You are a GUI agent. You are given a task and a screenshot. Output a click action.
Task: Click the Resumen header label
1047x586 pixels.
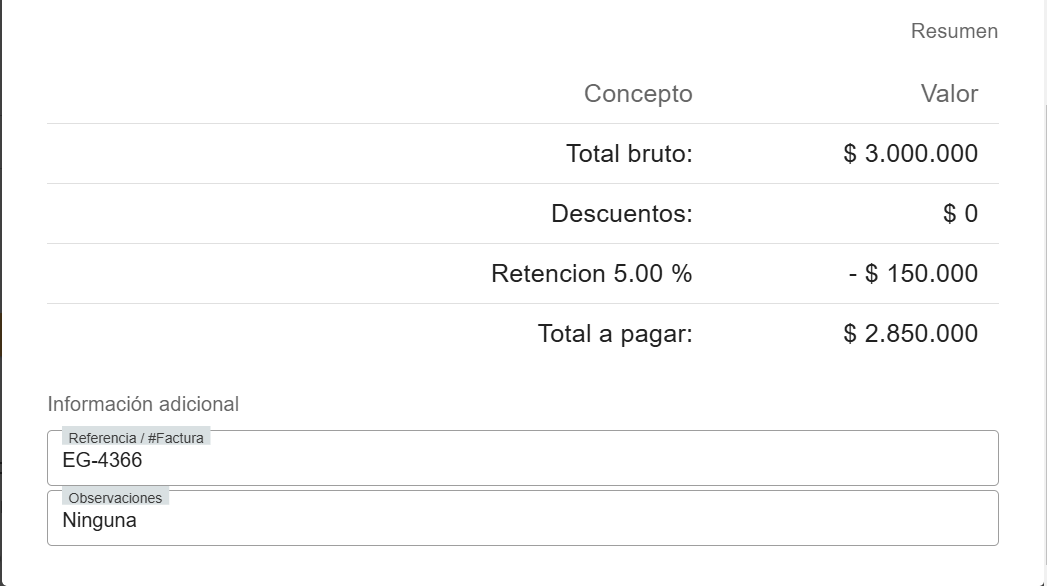click(954, 31)
